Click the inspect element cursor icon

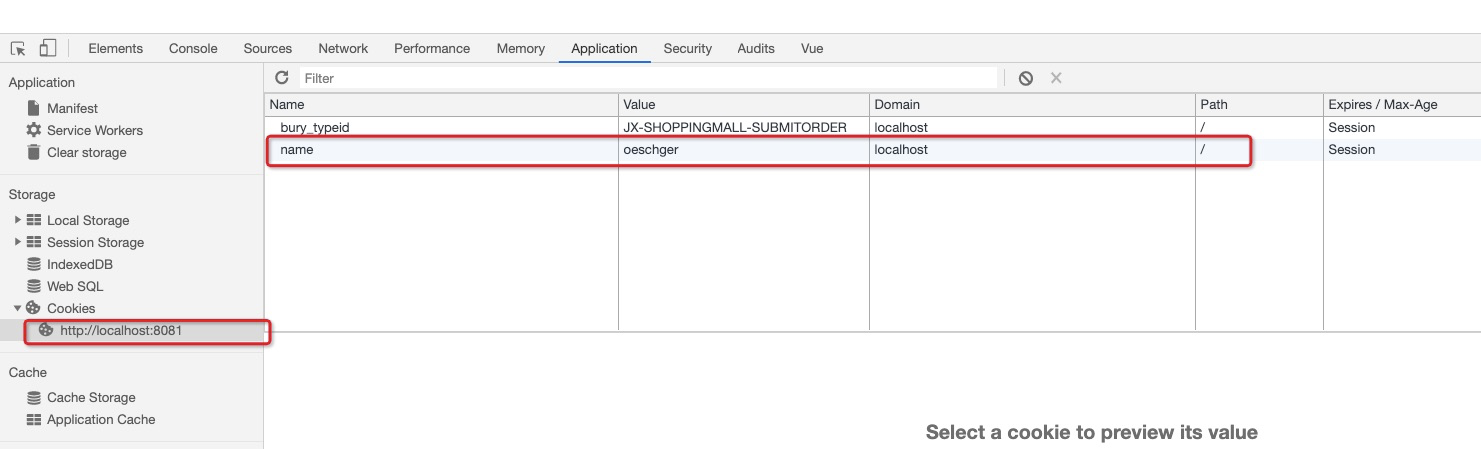coord(18,48)
